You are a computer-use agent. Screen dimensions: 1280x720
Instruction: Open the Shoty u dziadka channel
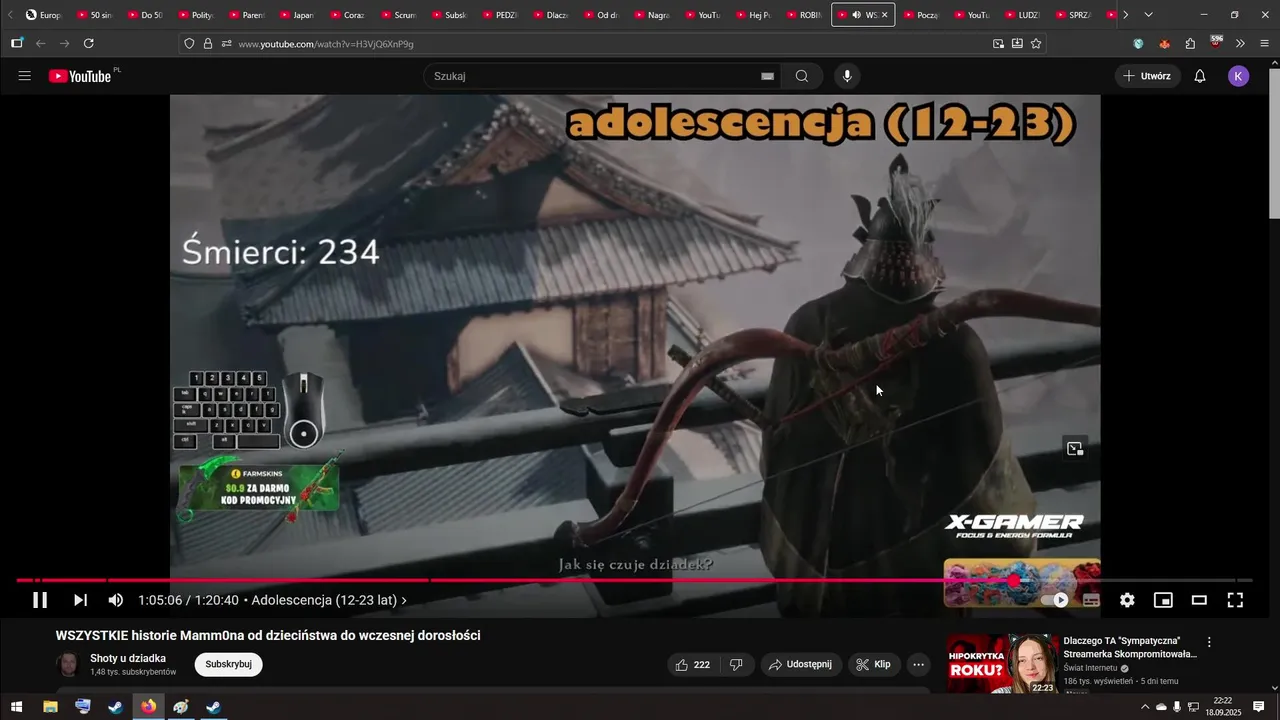pos(128,658)
